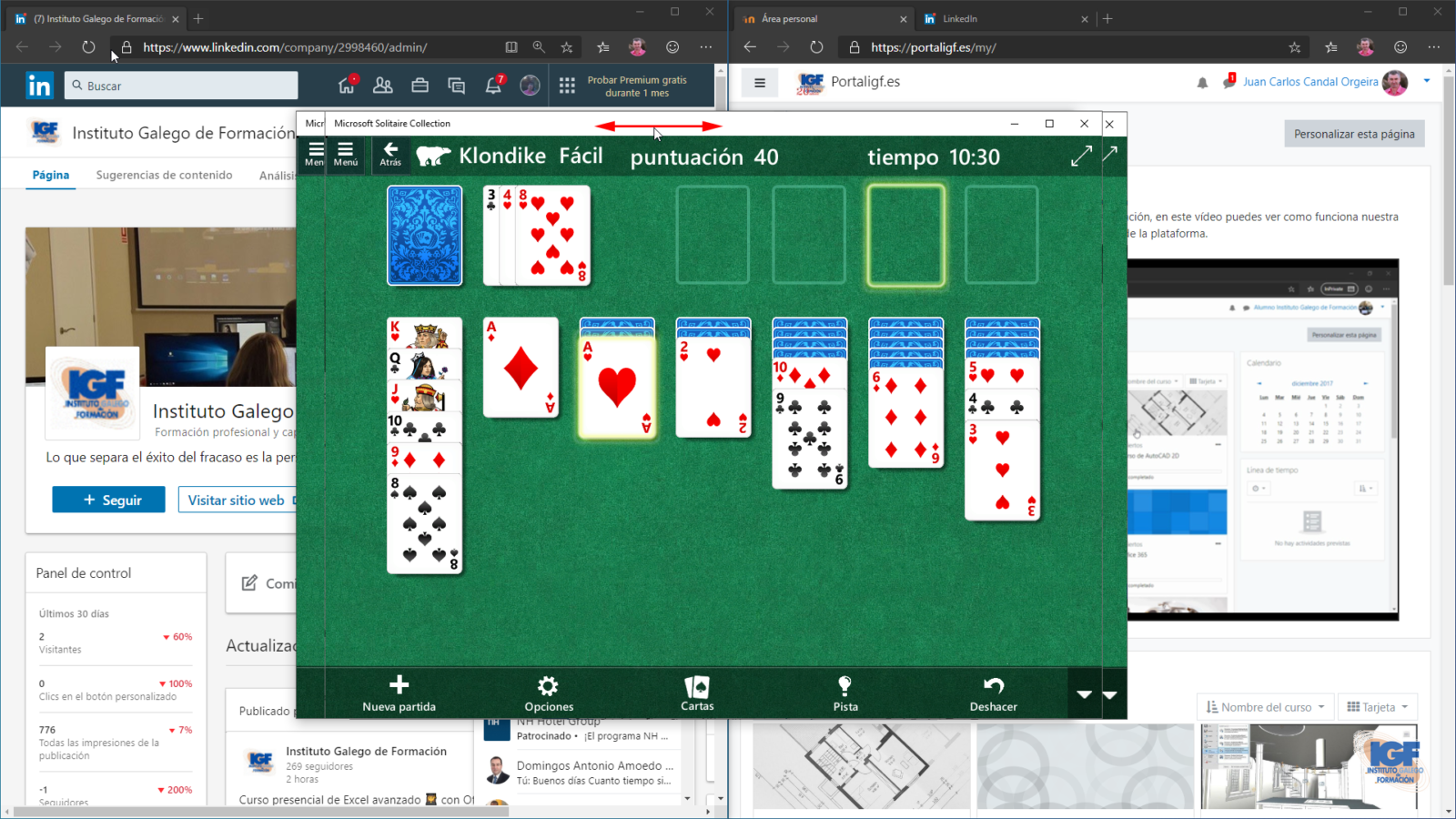Screen dimensions: 1456x819
Task: Switch to Sugerencias de contenido tab
Action: click(164, 175)
